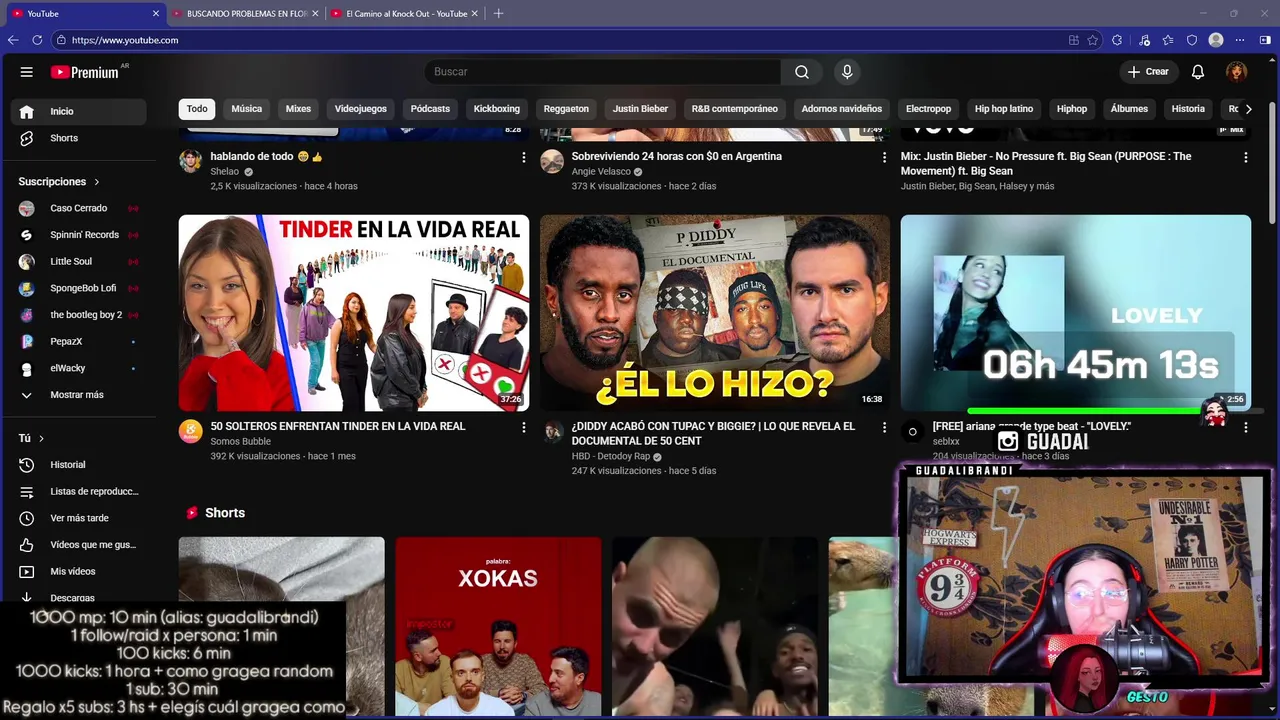Image resolution: width=1280 pixels, height=720 pixels.
Task: Open Little Soul subscription
Action: click(79, 262)
